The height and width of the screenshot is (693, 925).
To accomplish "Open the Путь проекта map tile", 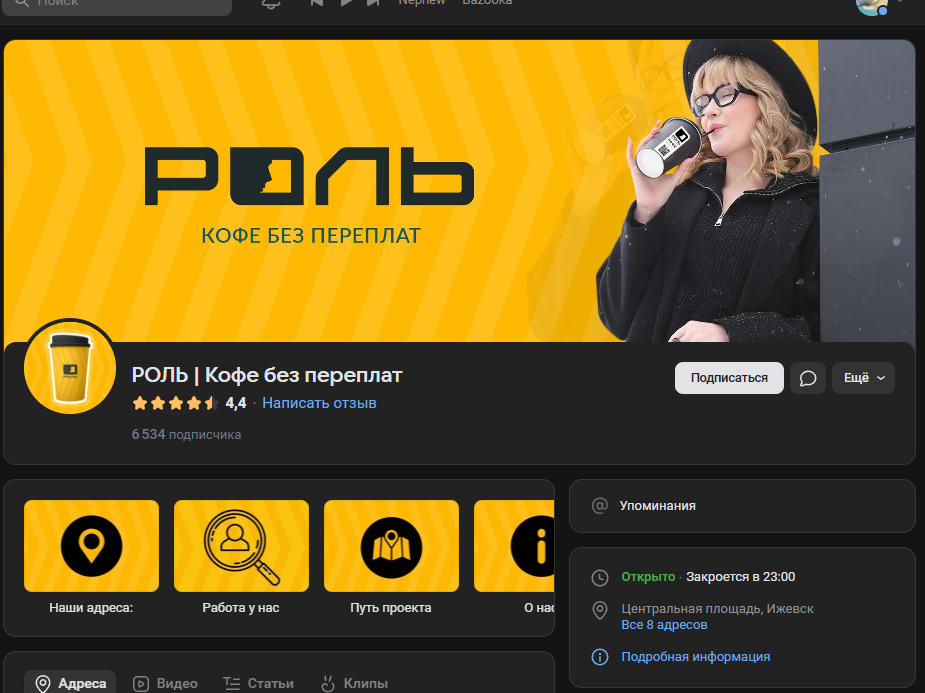I will pos(391,546).
